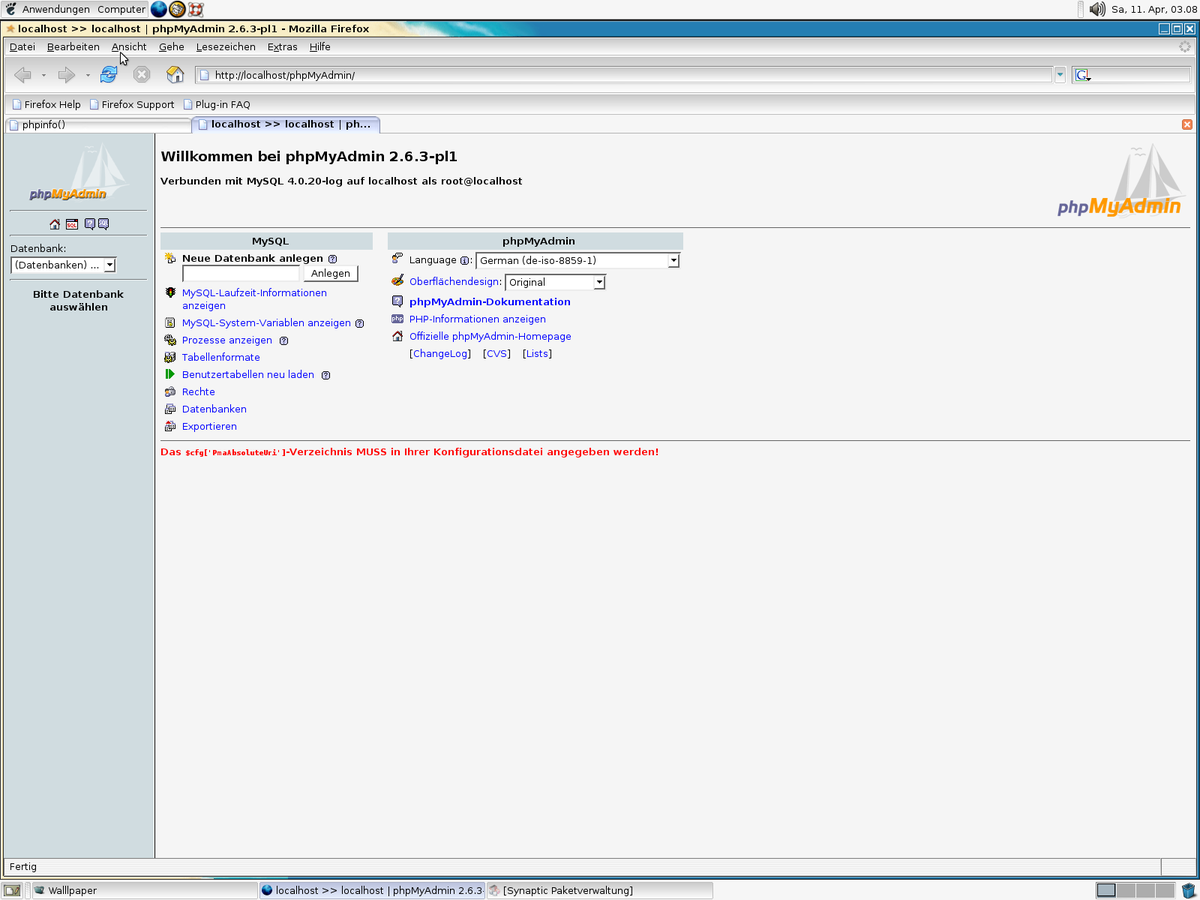Open the SQL query window icon in sidebar
Viewport: 1200px width, 900px height.
pyautogui.click(x=72, y=224)
